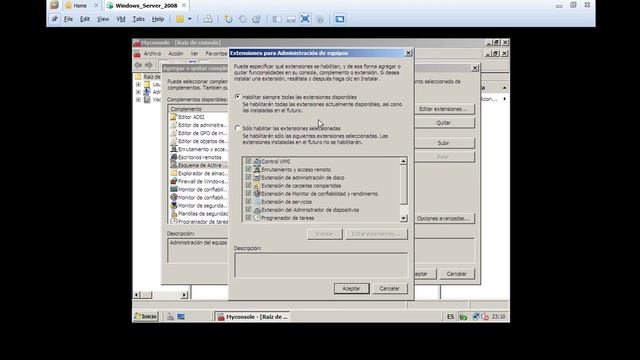
Task: Click the Myconsole taskbar button
Action: tap(253, 317)
